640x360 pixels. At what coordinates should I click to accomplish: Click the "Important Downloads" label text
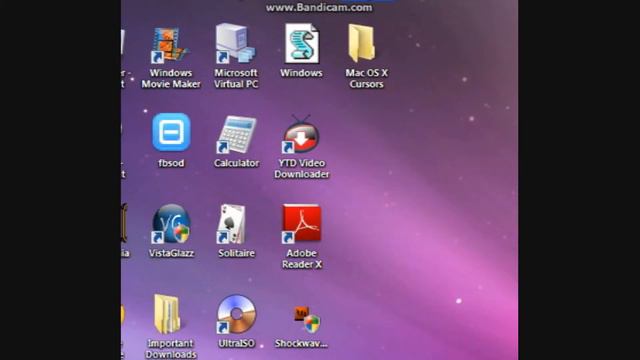[171, 349]
